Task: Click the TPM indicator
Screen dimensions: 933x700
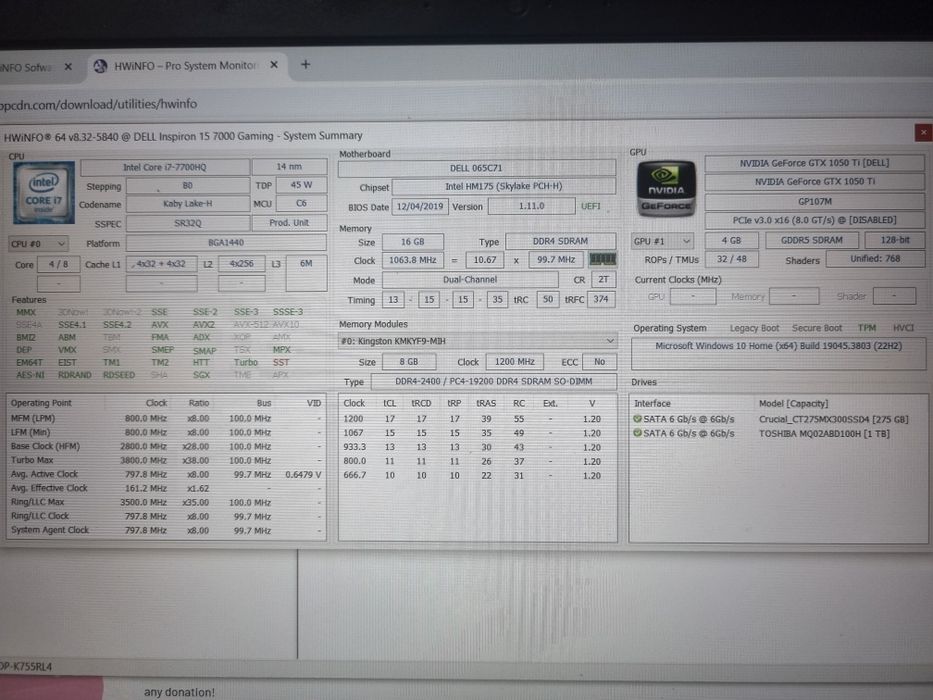Action: [x=866, y=327]
